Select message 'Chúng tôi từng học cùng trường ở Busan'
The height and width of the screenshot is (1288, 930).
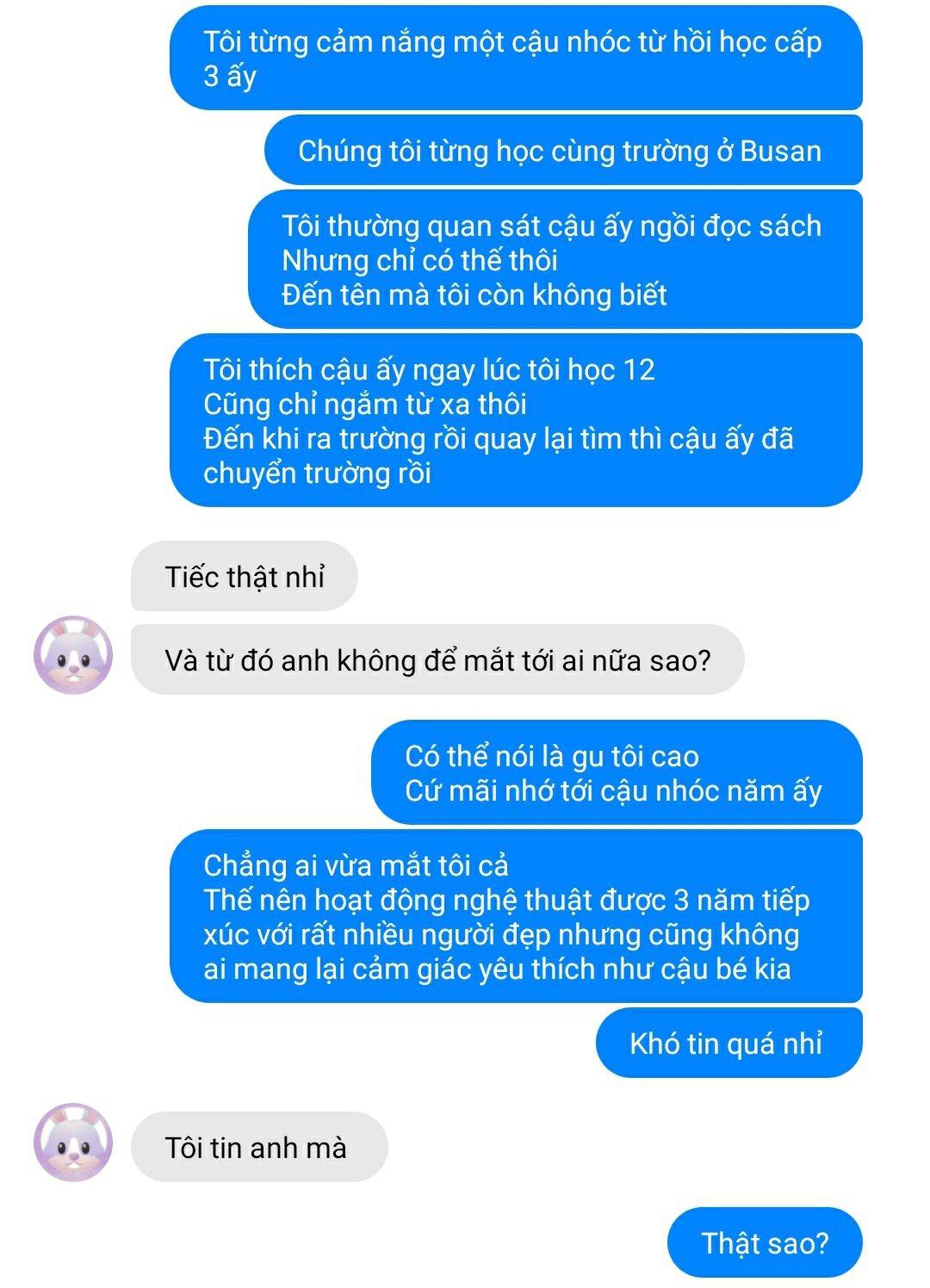click(x=563, y=150)
